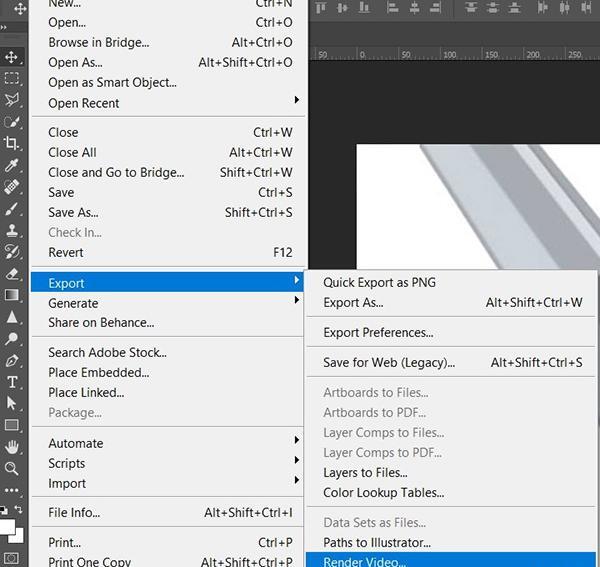The image size is (600, 567).
Task: Select the Sharpen tool triangle icon
Action: click(x=11, y=317)
